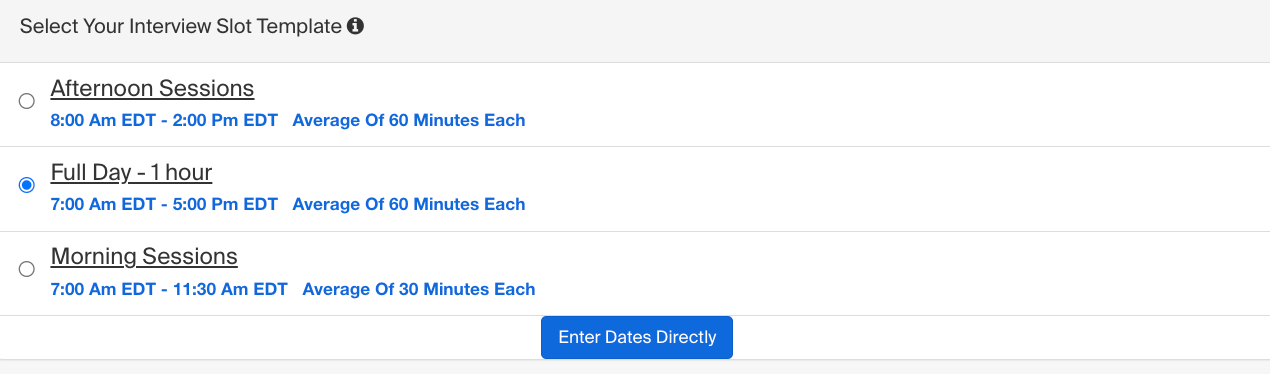Viewport: 1270px width, 374px height.
Task: Click Average Of 60 Minutes Each under Full Day
Action: point(408,204)
